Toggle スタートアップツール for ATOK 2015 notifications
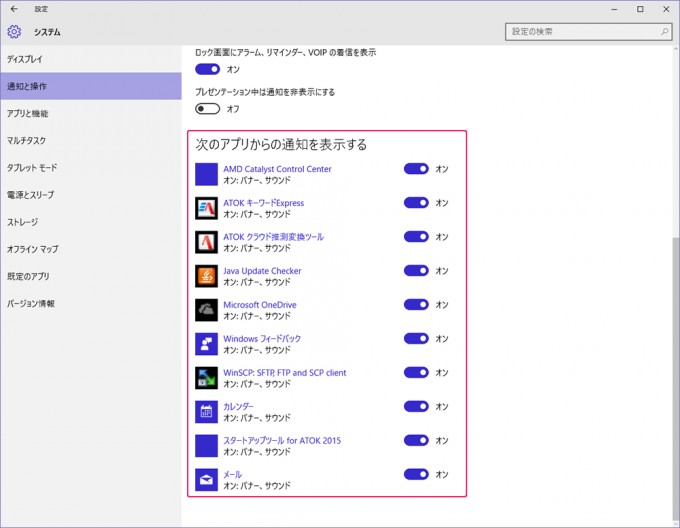The height and width of the screenshot is (528, 680). 416,440
